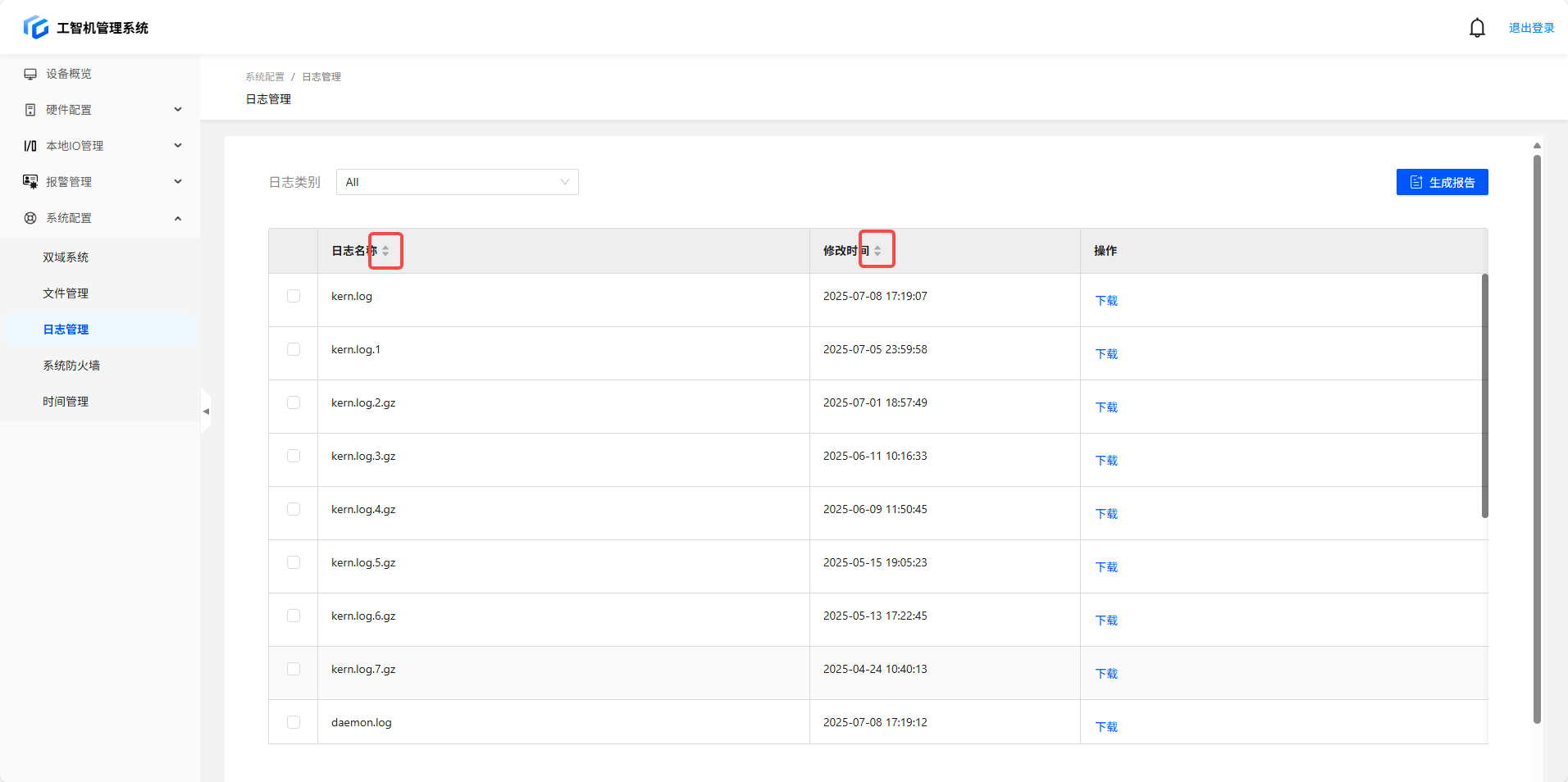The width and height of the screenshot is (1568, 782).
Task: Download the kern.log.1 file
Action: pyautogui.click(x=1106, y=354)
